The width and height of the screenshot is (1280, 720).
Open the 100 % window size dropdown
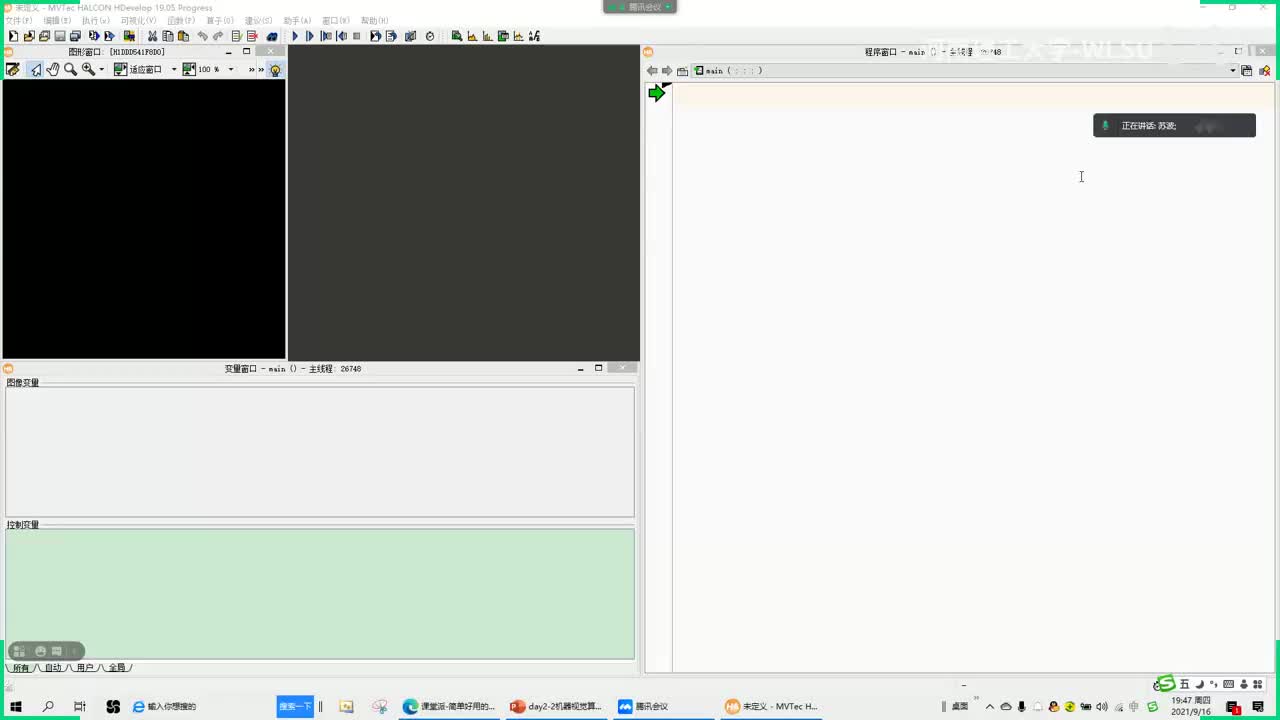coord(230,69)
